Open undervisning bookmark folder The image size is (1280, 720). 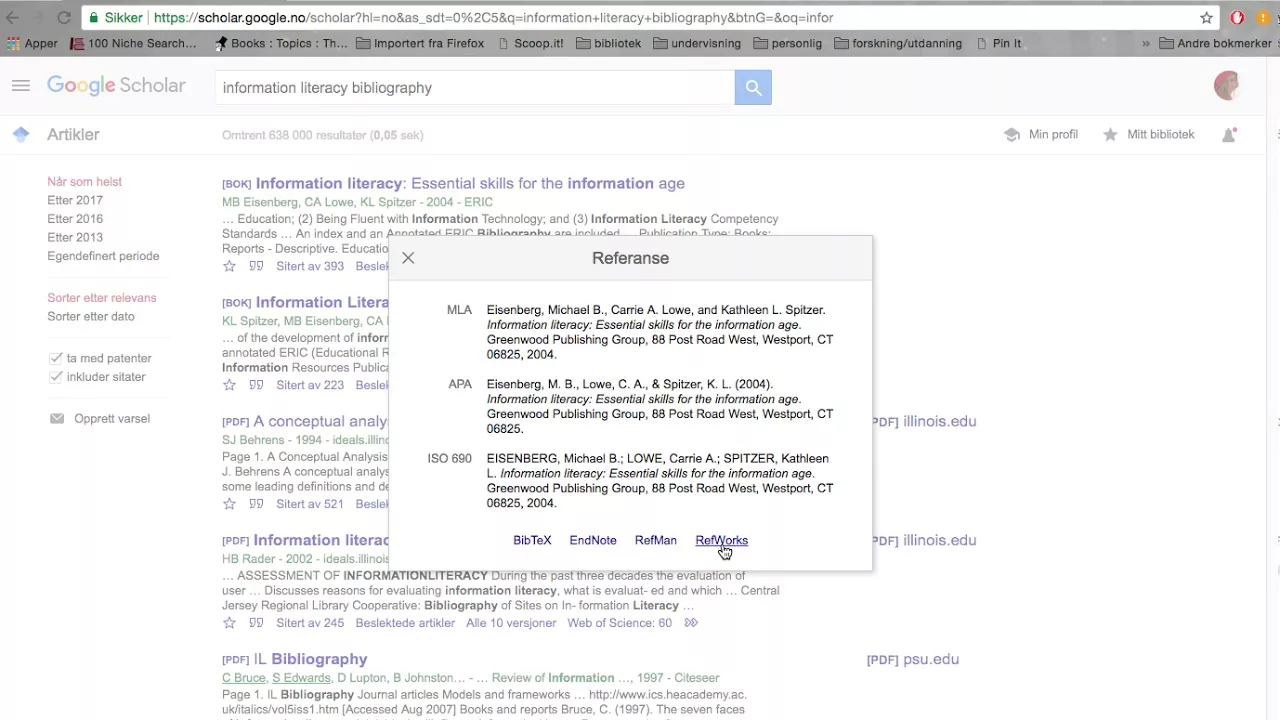click(x=697, y=43)
